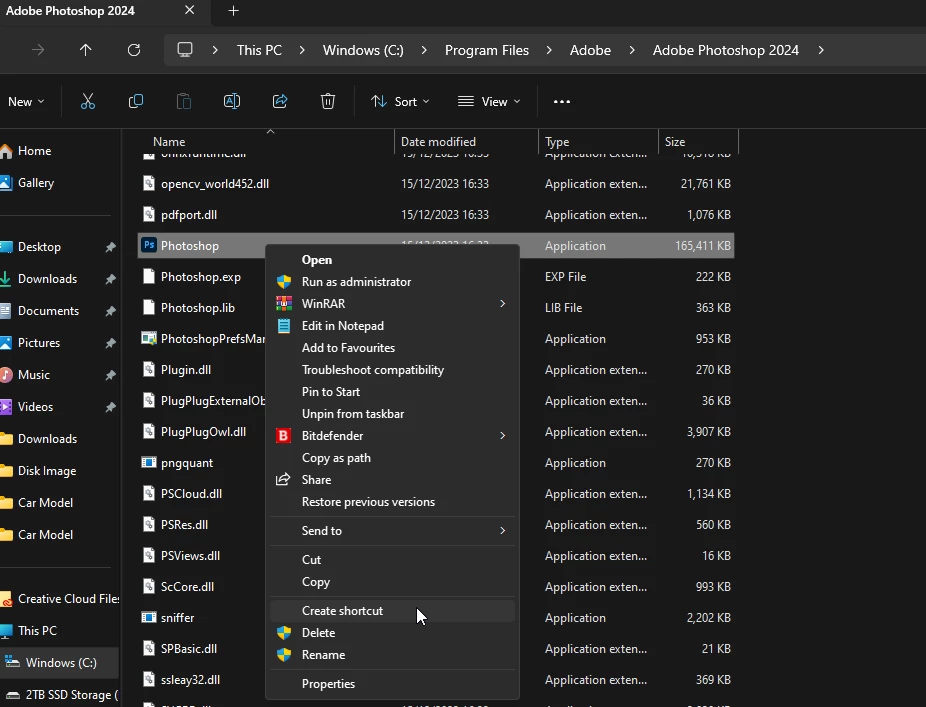This screenshot has height=707, width=926.
Task: Click the PhotoshopPrefsManager file icon
Action: (149, 338)
